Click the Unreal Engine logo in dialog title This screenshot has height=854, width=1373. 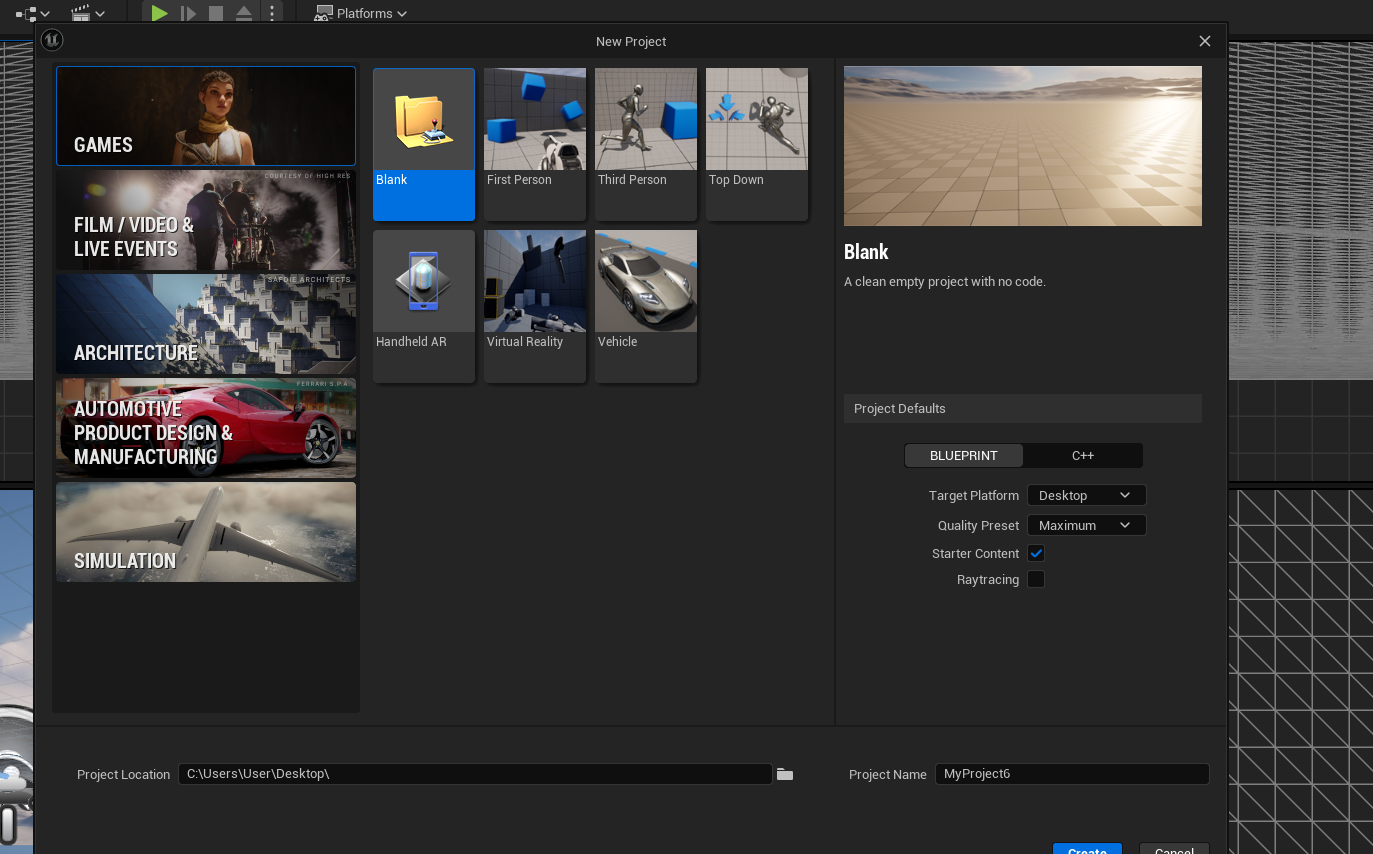(x=52, y=40)
